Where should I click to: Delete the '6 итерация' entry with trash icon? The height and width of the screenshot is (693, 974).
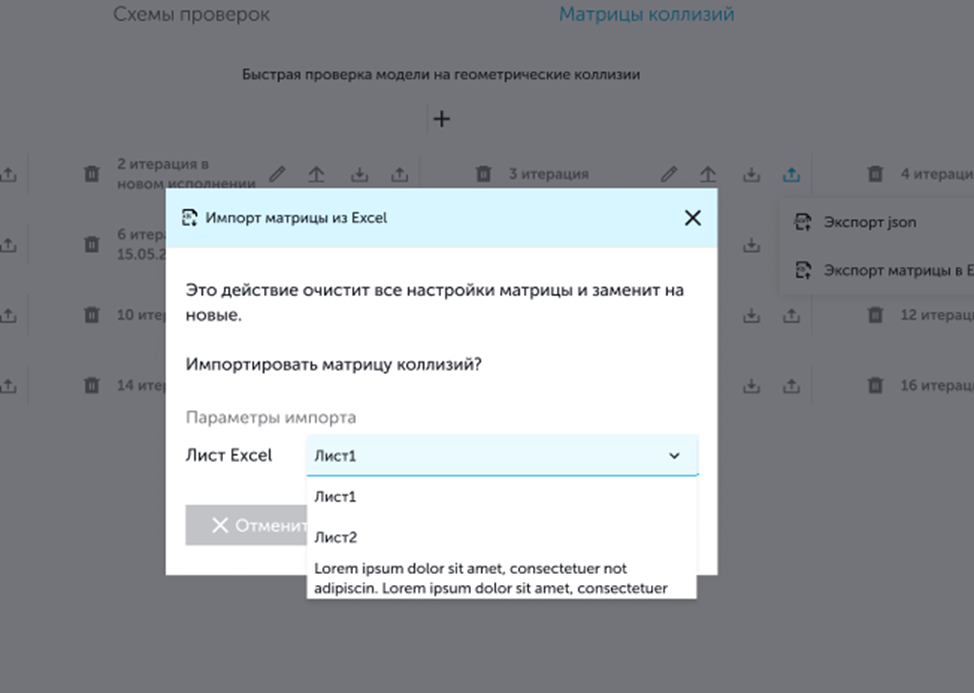click(91, 243)
